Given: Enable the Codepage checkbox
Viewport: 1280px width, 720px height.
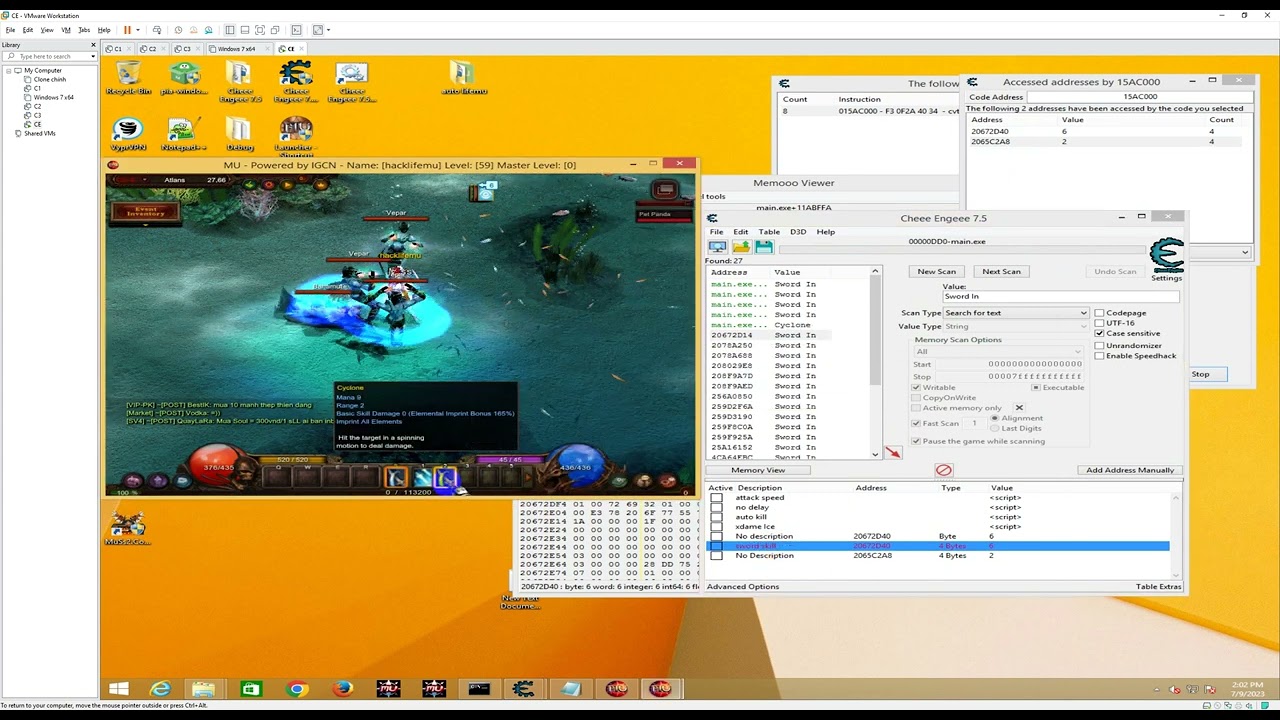Looking at the screenshot, I should coord(1099,313).
